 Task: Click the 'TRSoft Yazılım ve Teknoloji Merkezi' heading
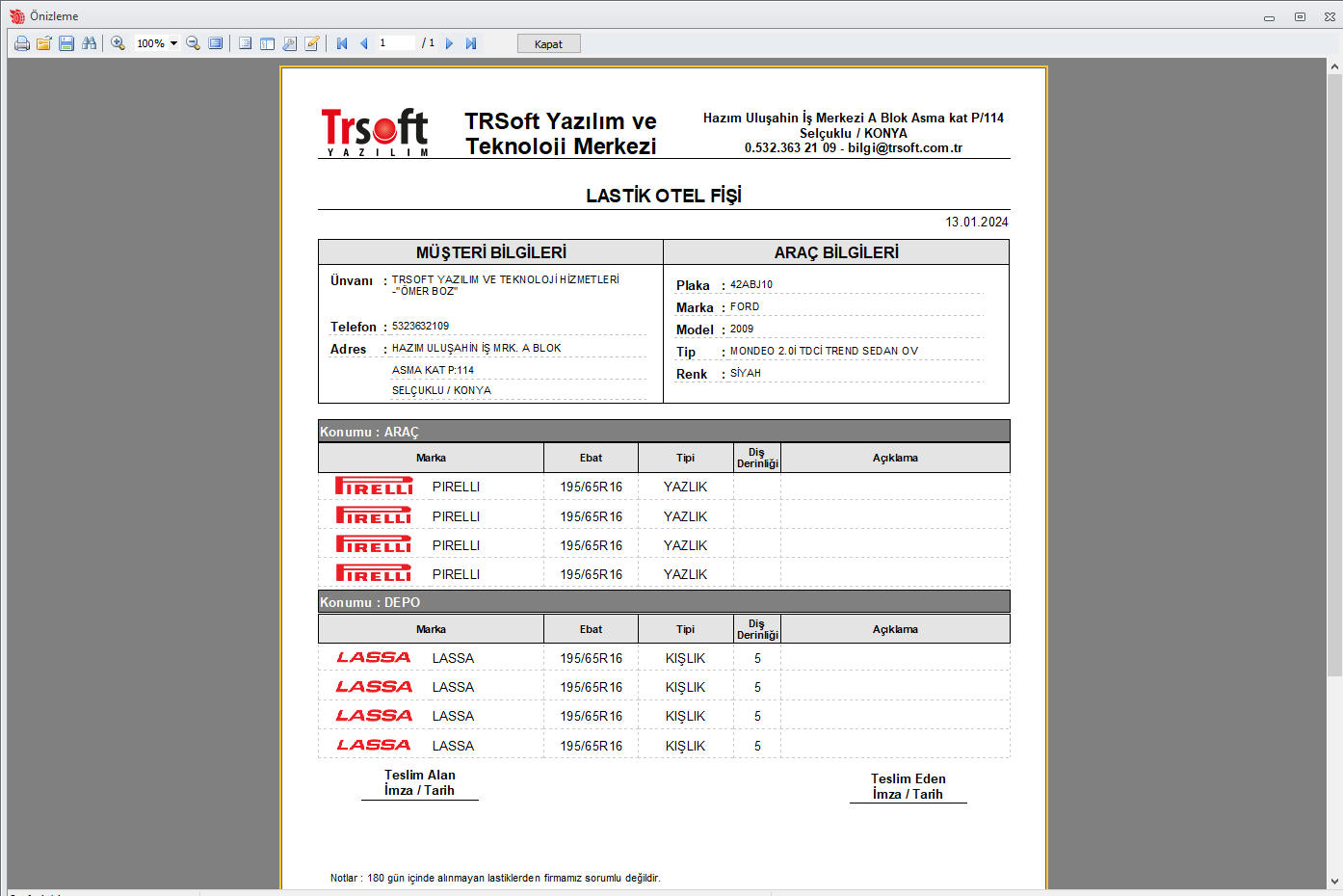click(561, 134)
